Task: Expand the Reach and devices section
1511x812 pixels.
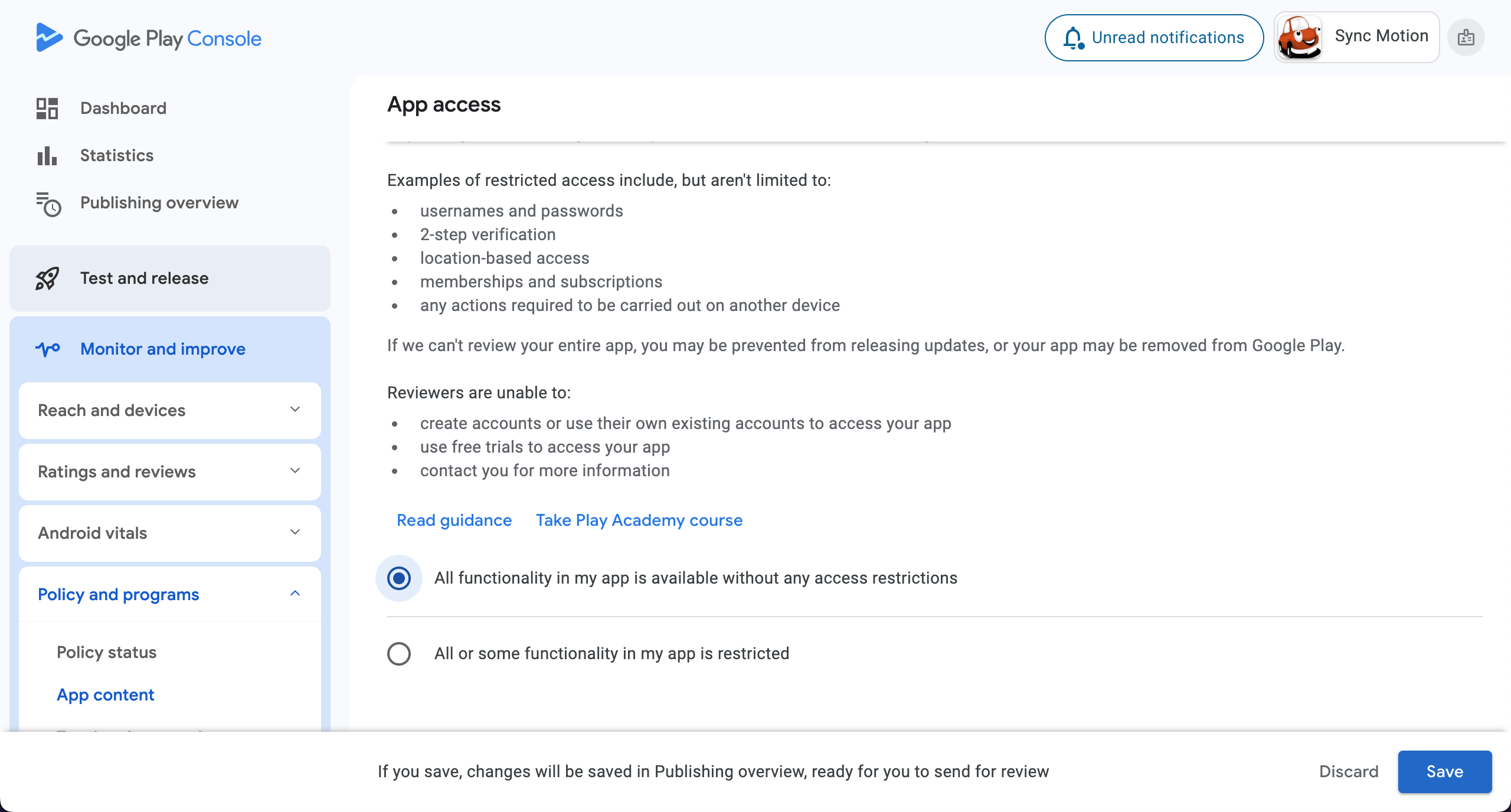Action: pos(170,411)
